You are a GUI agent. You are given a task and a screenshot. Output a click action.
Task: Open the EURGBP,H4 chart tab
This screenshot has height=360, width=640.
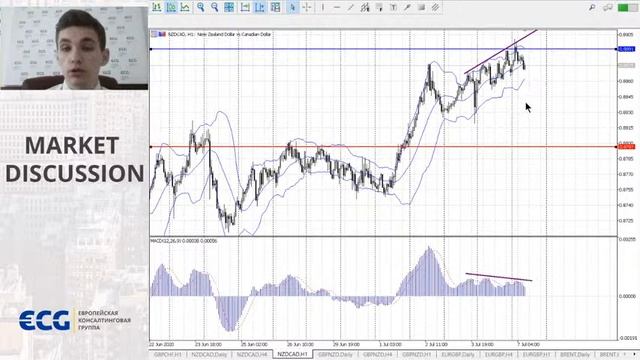click(x=499, y=354)
